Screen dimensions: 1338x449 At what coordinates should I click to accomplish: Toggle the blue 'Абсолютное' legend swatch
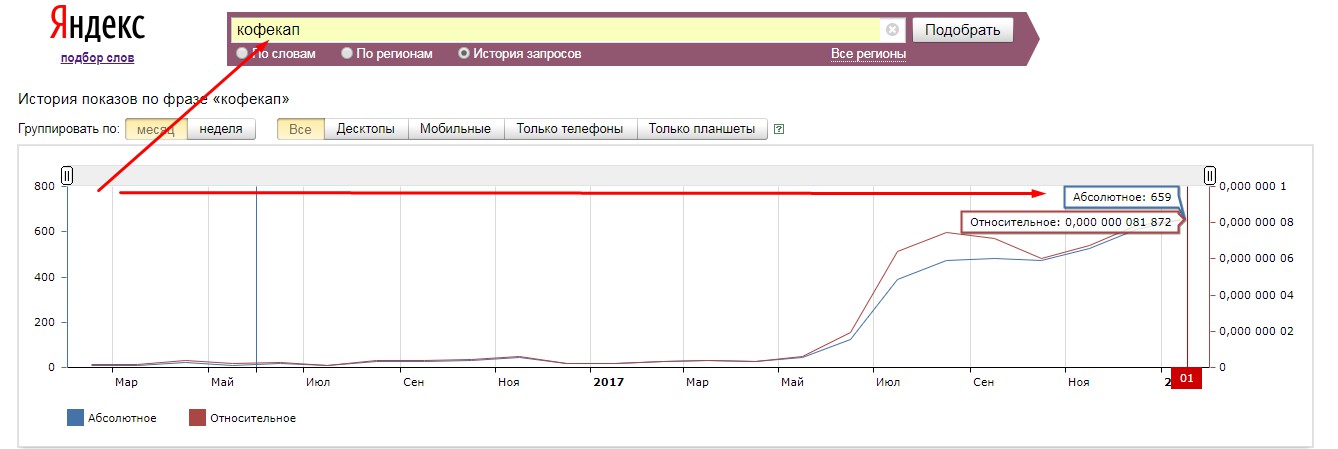point(75,418)
